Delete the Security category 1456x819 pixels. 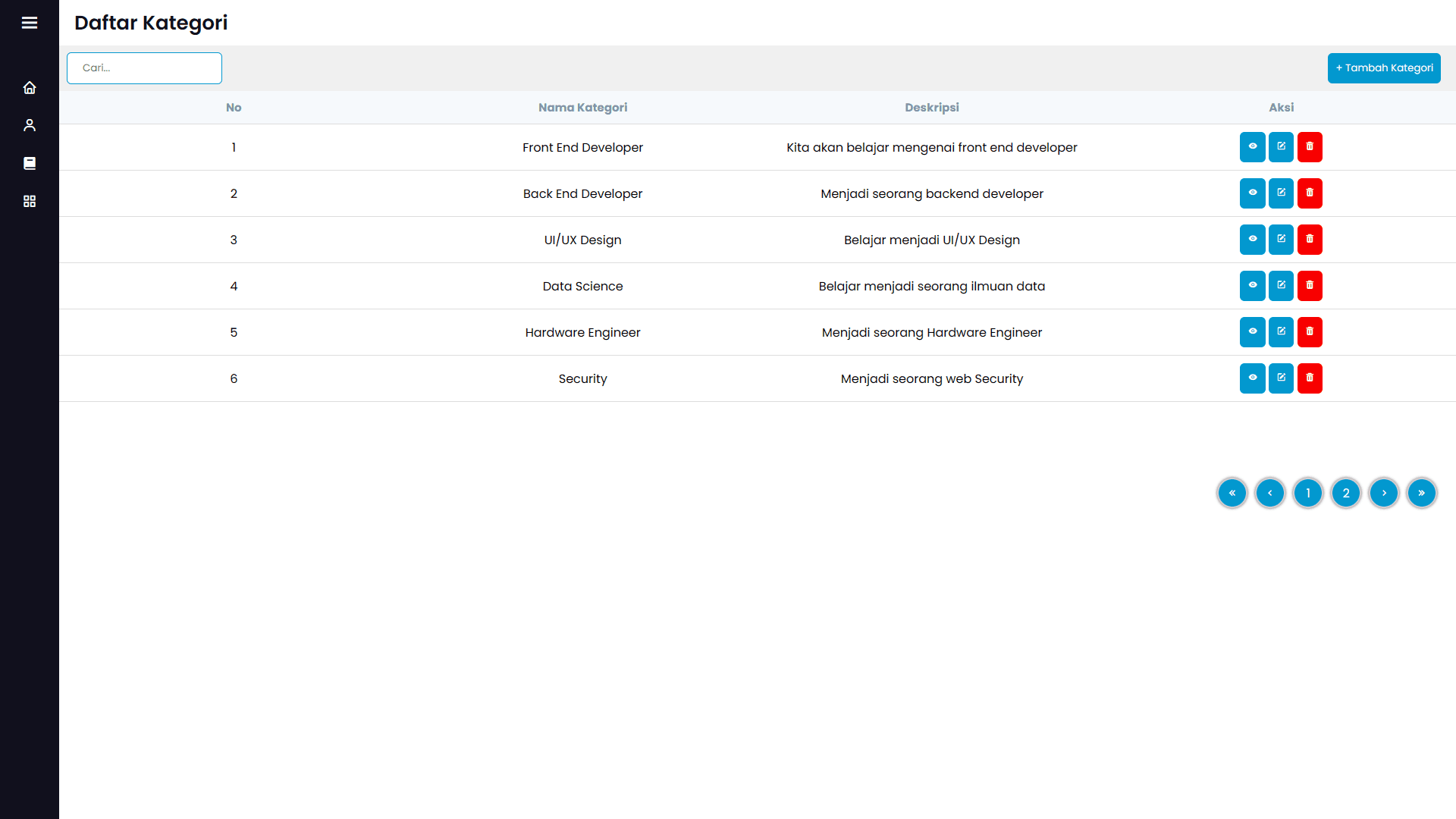click(1310, 378)
